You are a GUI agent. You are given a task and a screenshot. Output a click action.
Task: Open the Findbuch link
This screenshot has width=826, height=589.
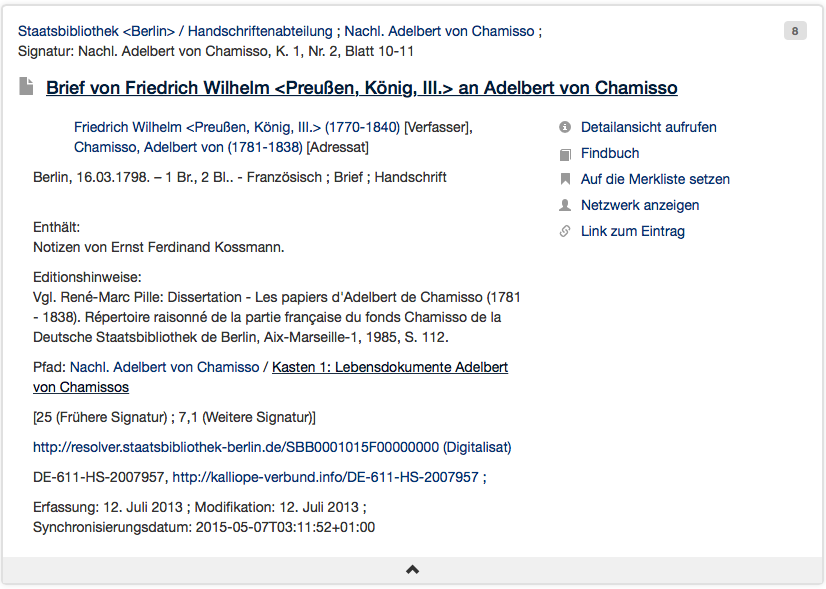610,153
